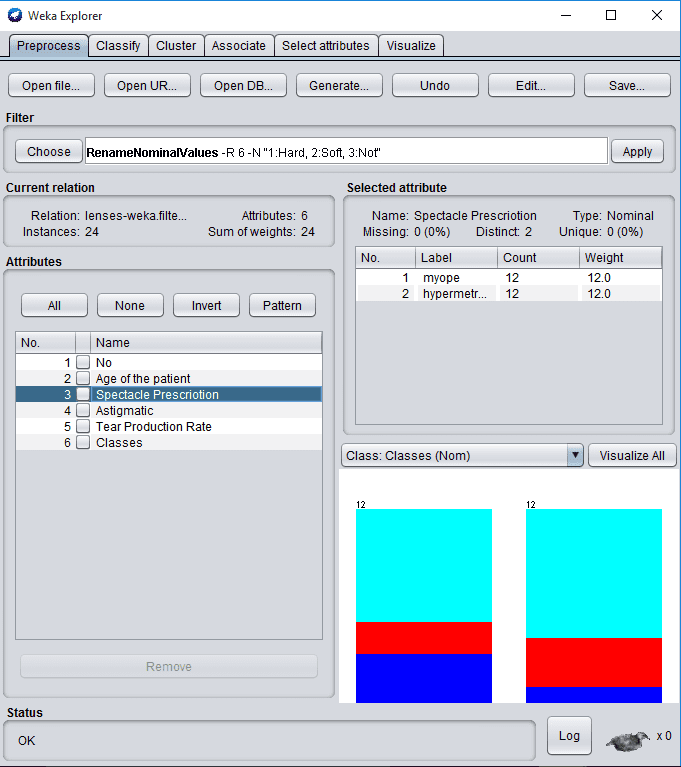
Task: Tick the Spectacle Prescriotion checkbox
Action: click(x=83, y=394)
